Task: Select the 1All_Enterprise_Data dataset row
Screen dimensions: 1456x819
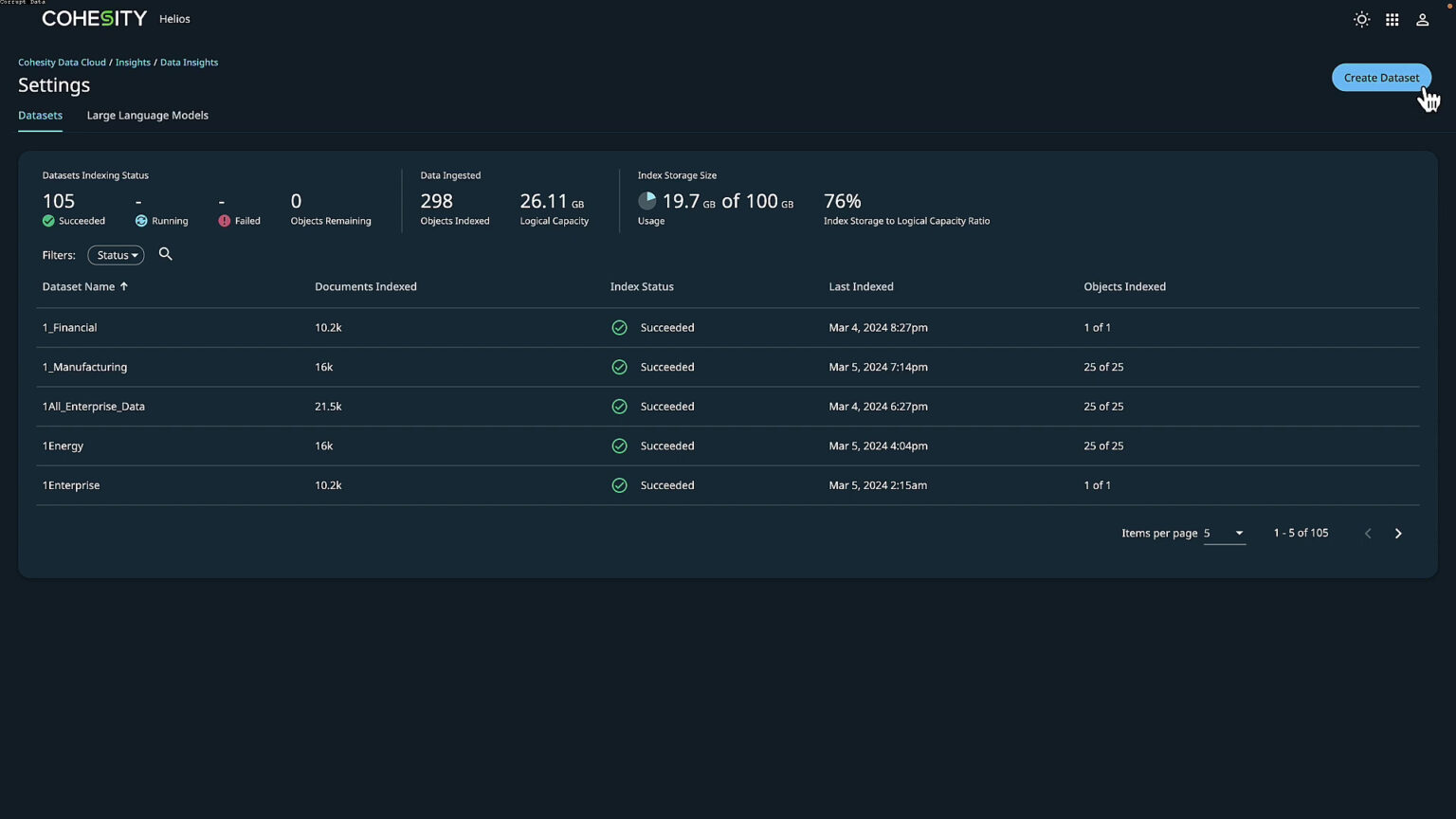Action: point(94,406)
